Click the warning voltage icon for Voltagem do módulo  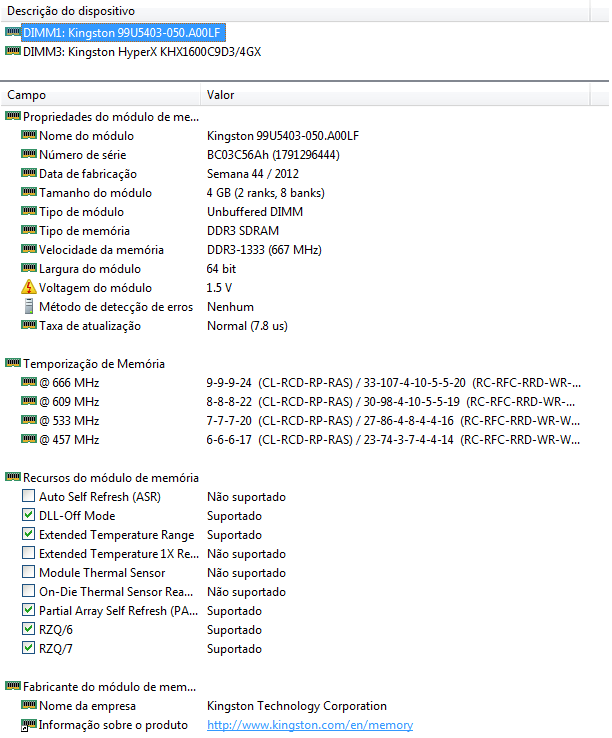pos(29,287)
